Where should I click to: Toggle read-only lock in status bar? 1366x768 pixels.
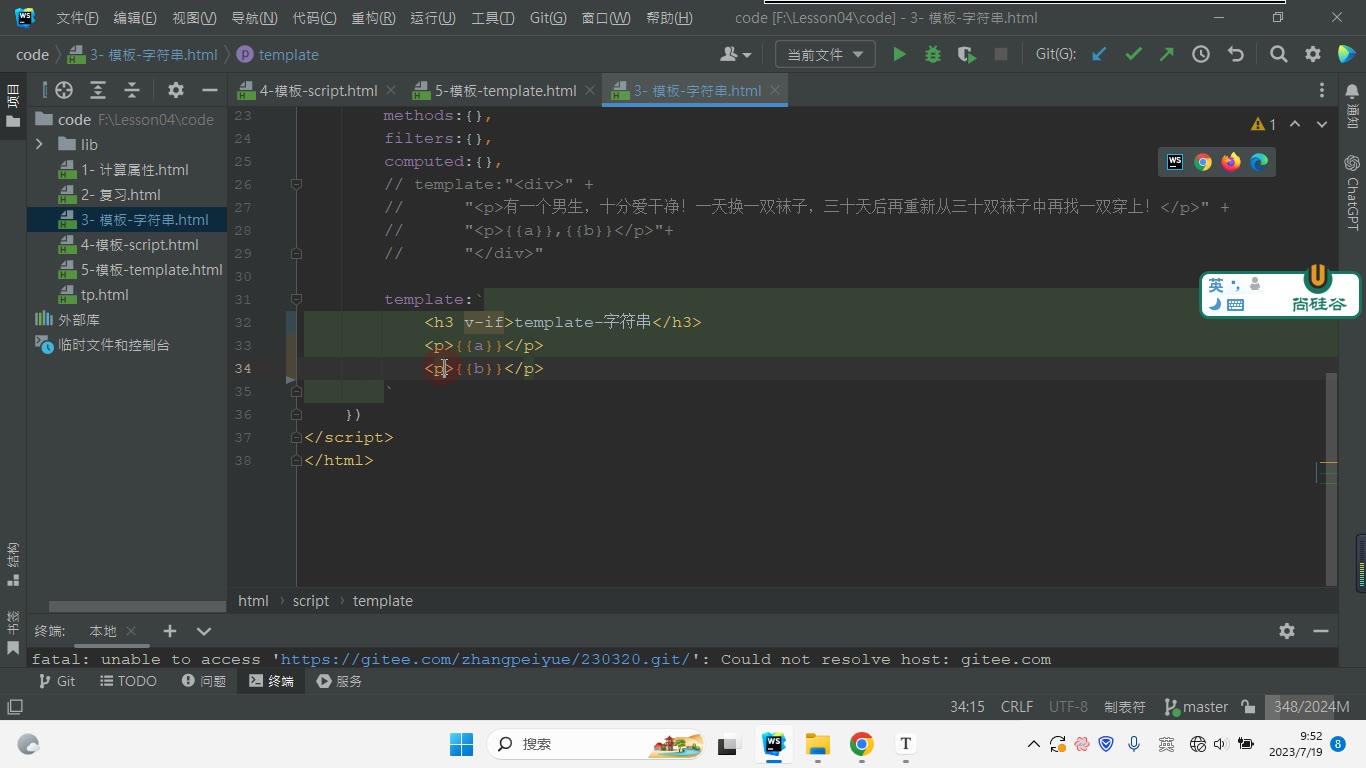tap(1248, 707)
